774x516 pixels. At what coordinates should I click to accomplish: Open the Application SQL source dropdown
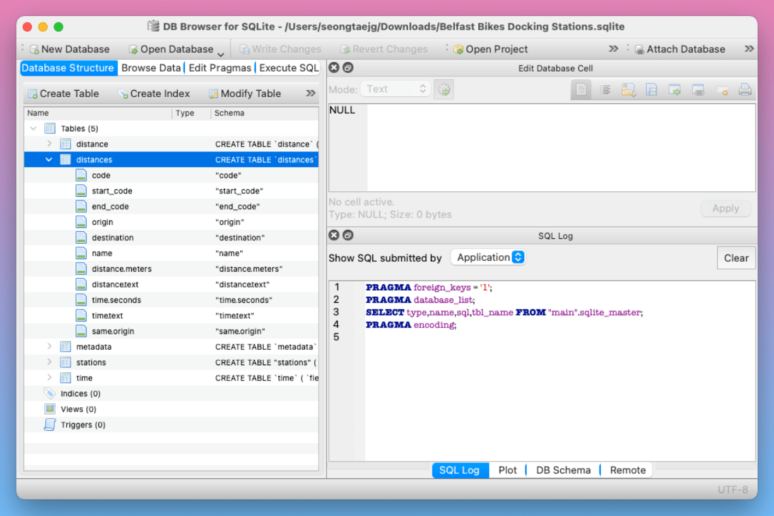[488, 258]
